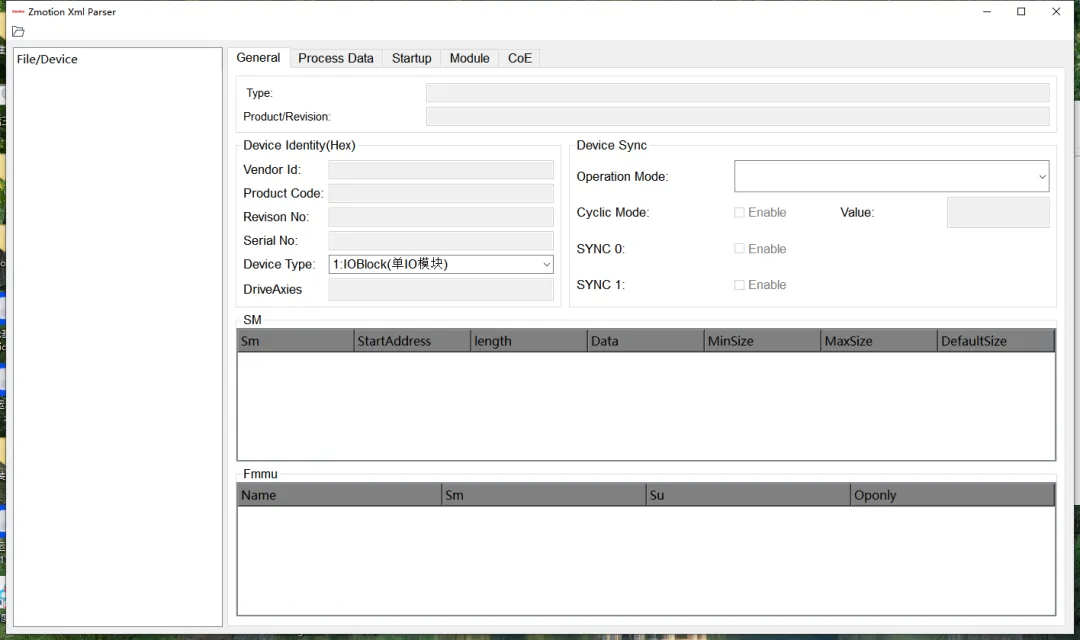
Task: Maximize the Zmotion Xml Parser window
Action: 1021,12
